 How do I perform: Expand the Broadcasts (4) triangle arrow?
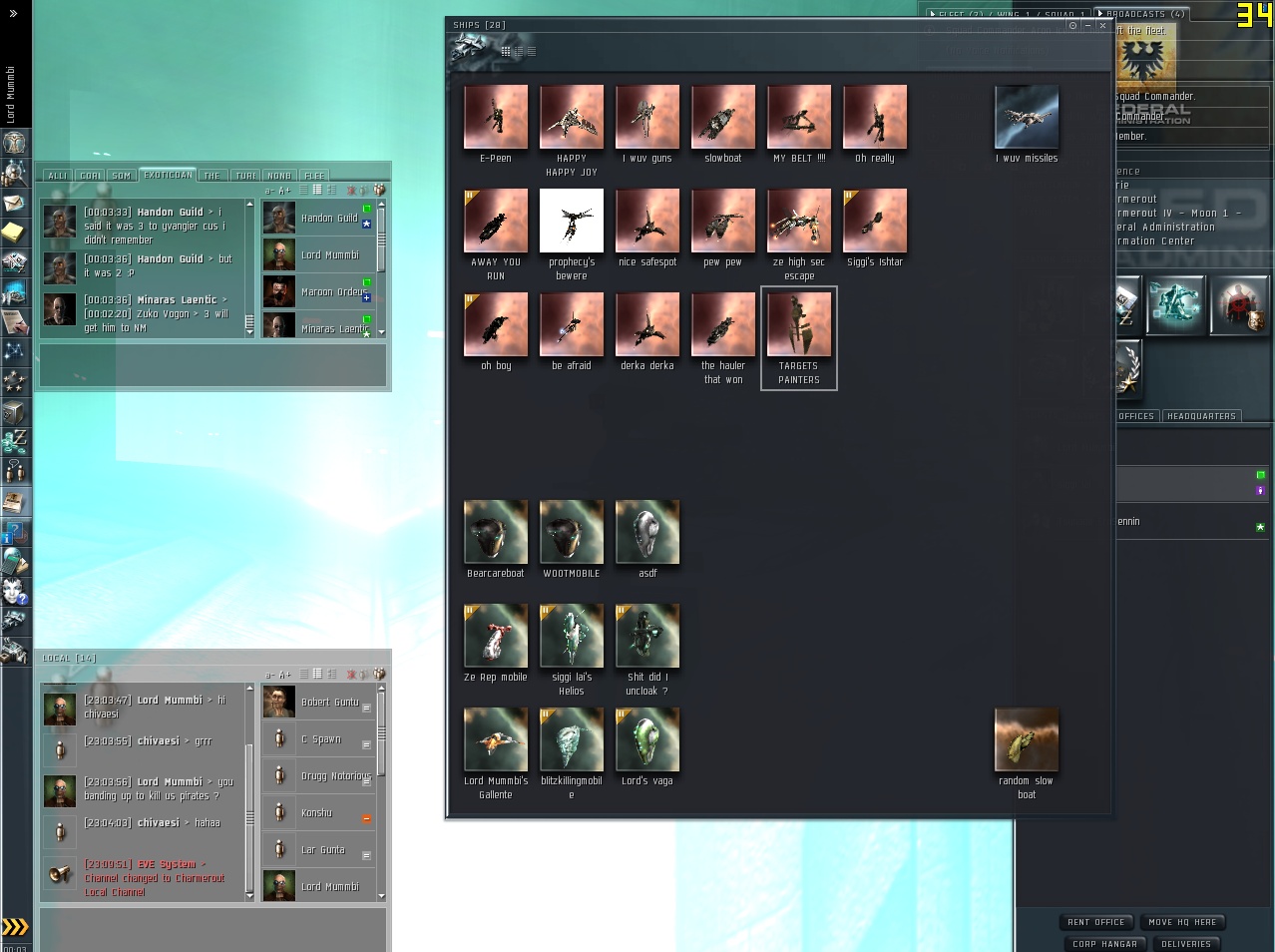tap(1100, 14)
